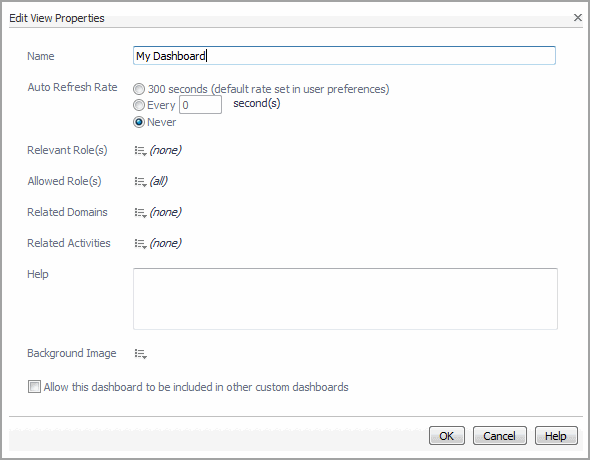Click the Help button at the bottom
This screenshot has height=460, width=590.
[x=556, y=436]
